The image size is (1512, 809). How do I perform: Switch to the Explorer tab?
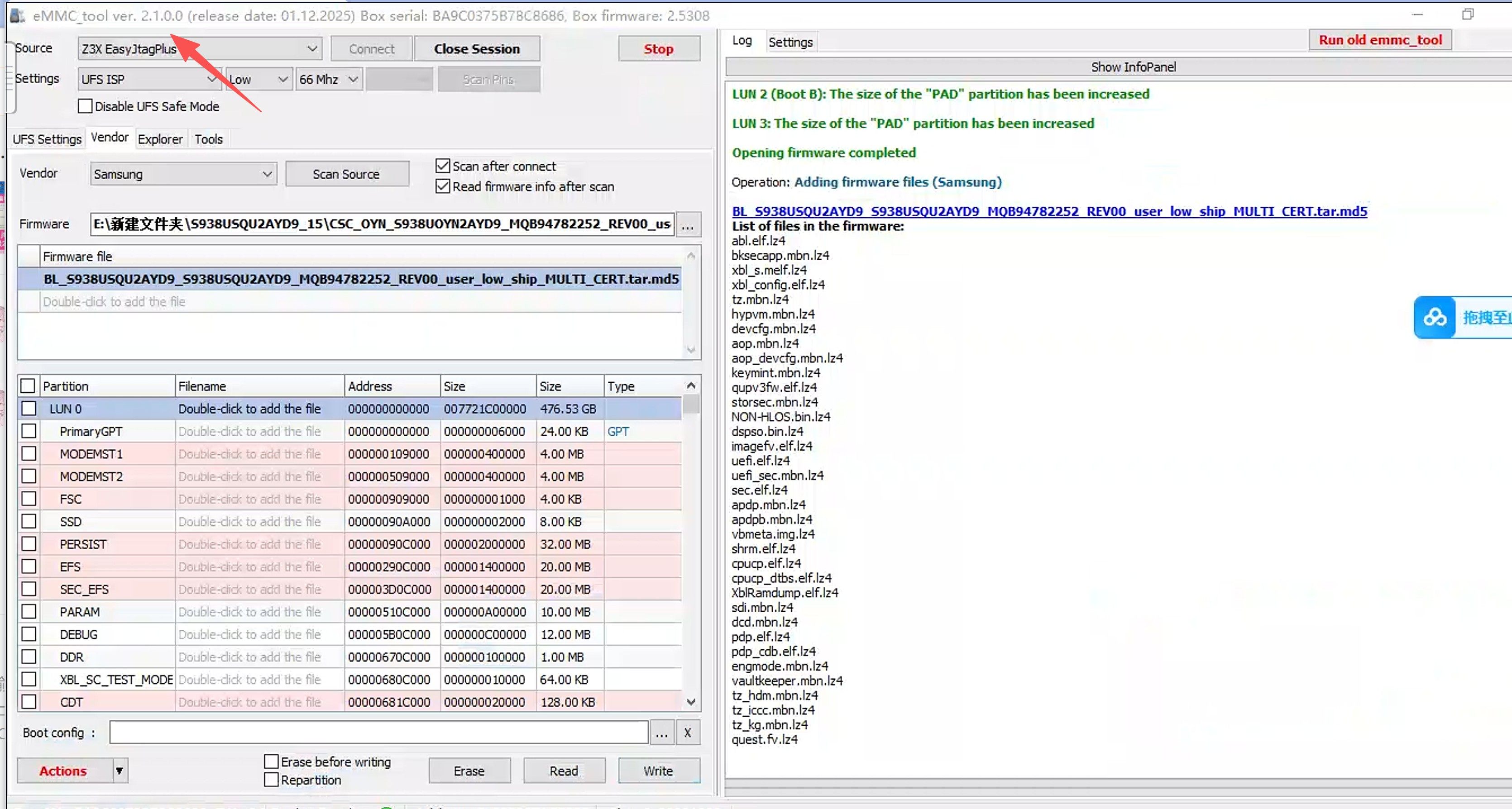(160, 139)
